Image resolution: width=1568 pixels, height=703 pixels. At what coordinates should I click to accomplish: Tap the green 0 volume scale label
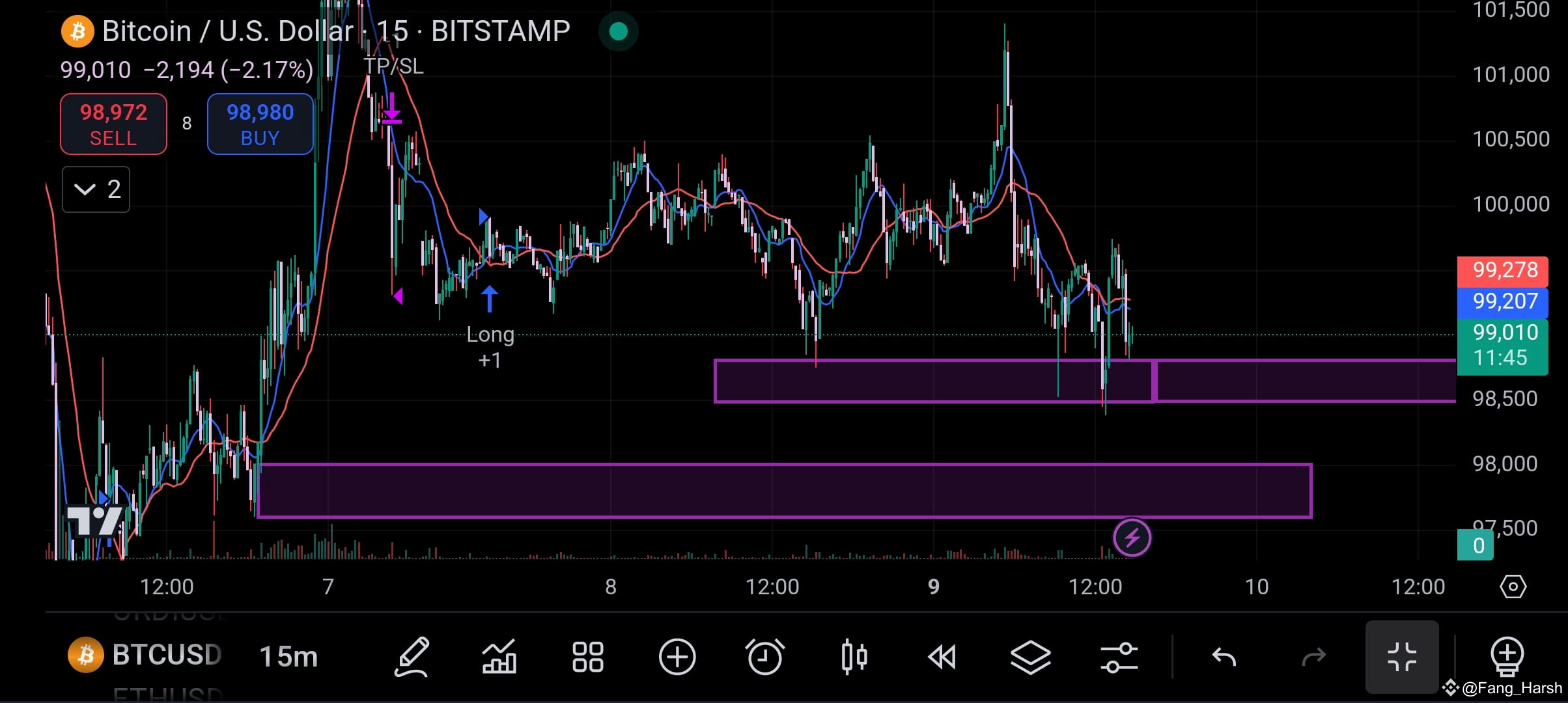click(1476, 545)
